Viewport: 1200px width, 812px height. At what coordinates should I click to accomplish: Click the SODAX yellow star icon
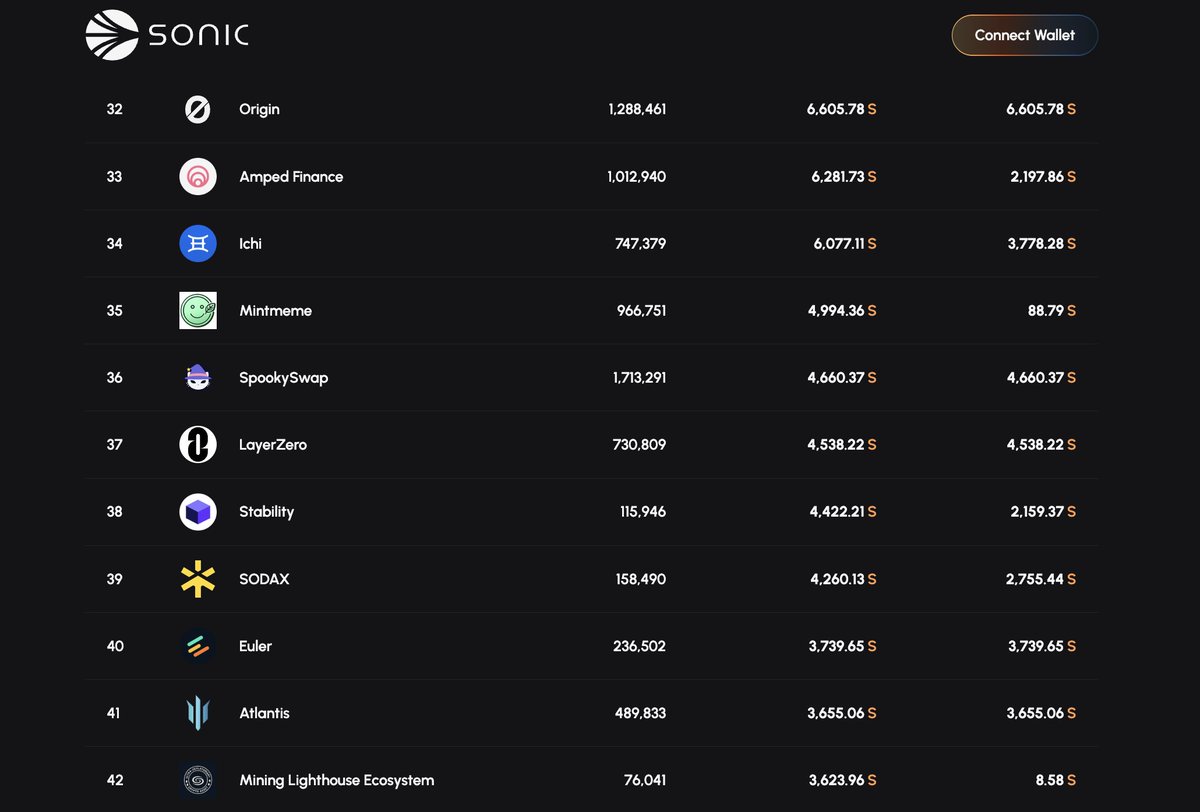click(198, 578)
